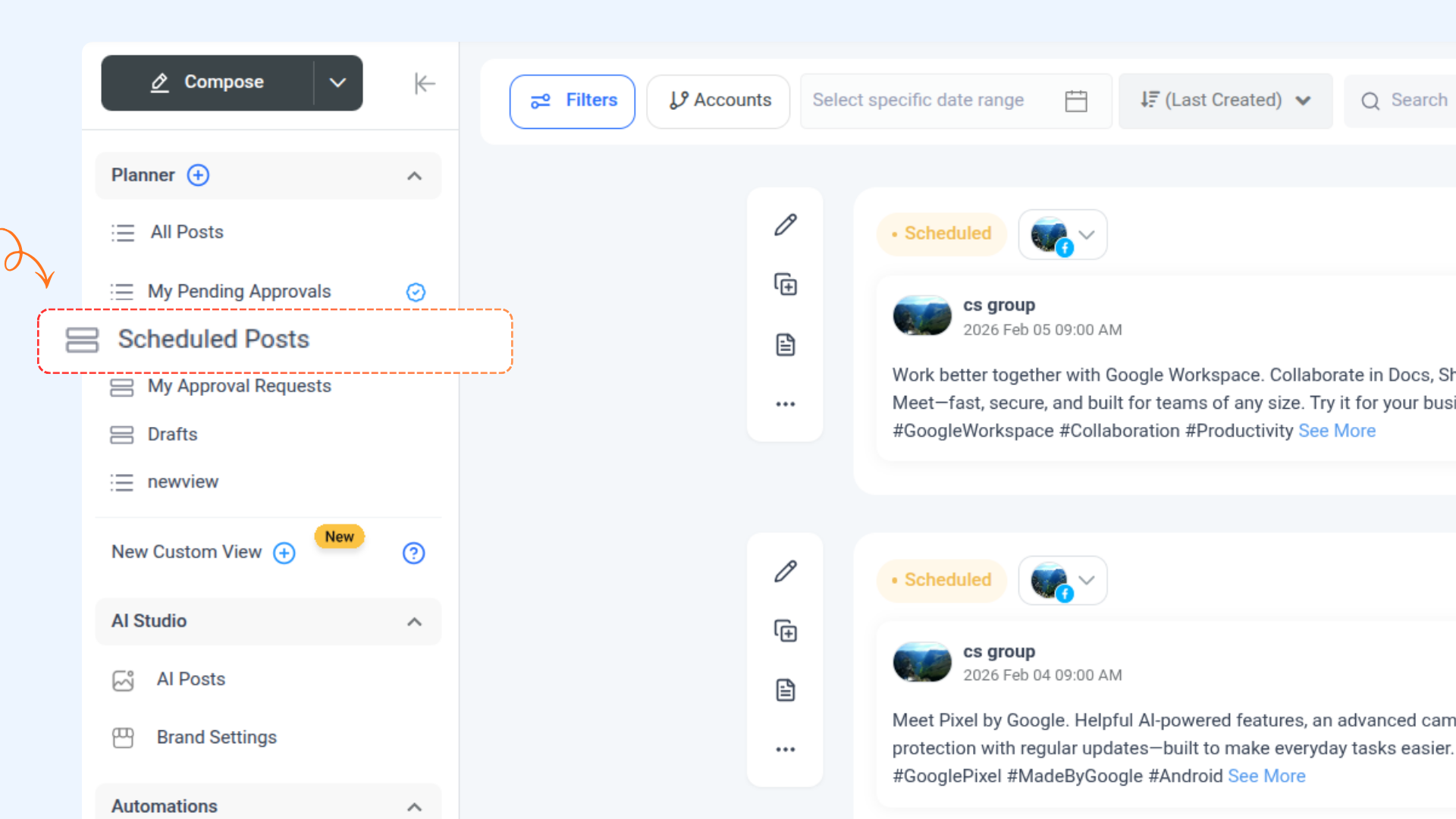The width and height of the screenshot is (1456, 819).
Task: Click the Search input field
Action: pos(1418,101)
